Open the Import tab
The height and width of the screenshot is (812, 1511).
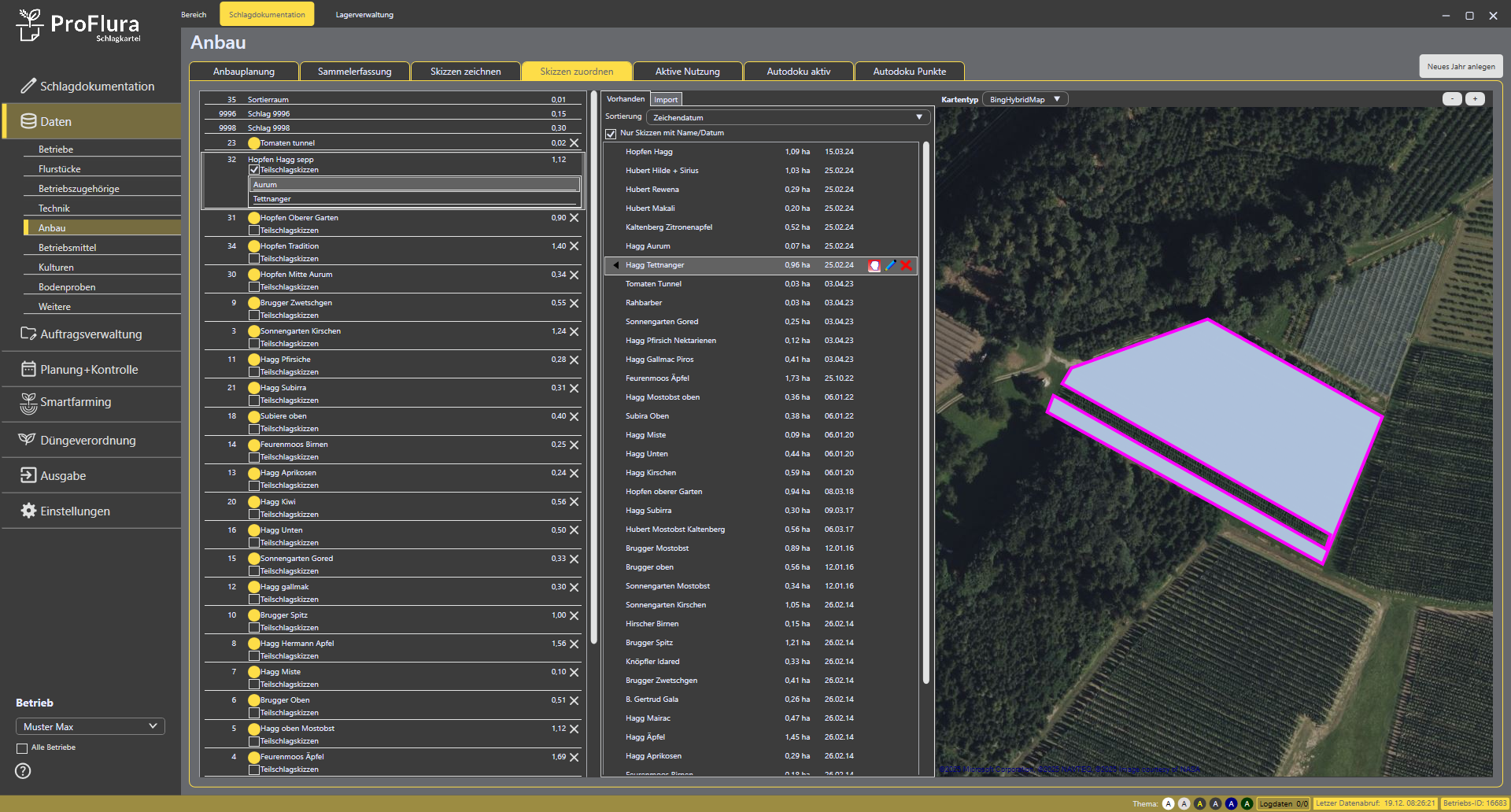tap(666, 100)
